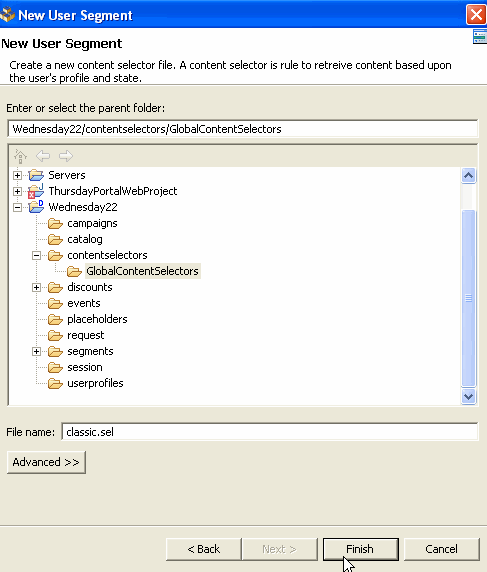Select the ThursdayPortalWebProject label in the tree
Image resolution: width=487 pixels, height=572 pixels.
pyautogui.click(x=113, y=191)
